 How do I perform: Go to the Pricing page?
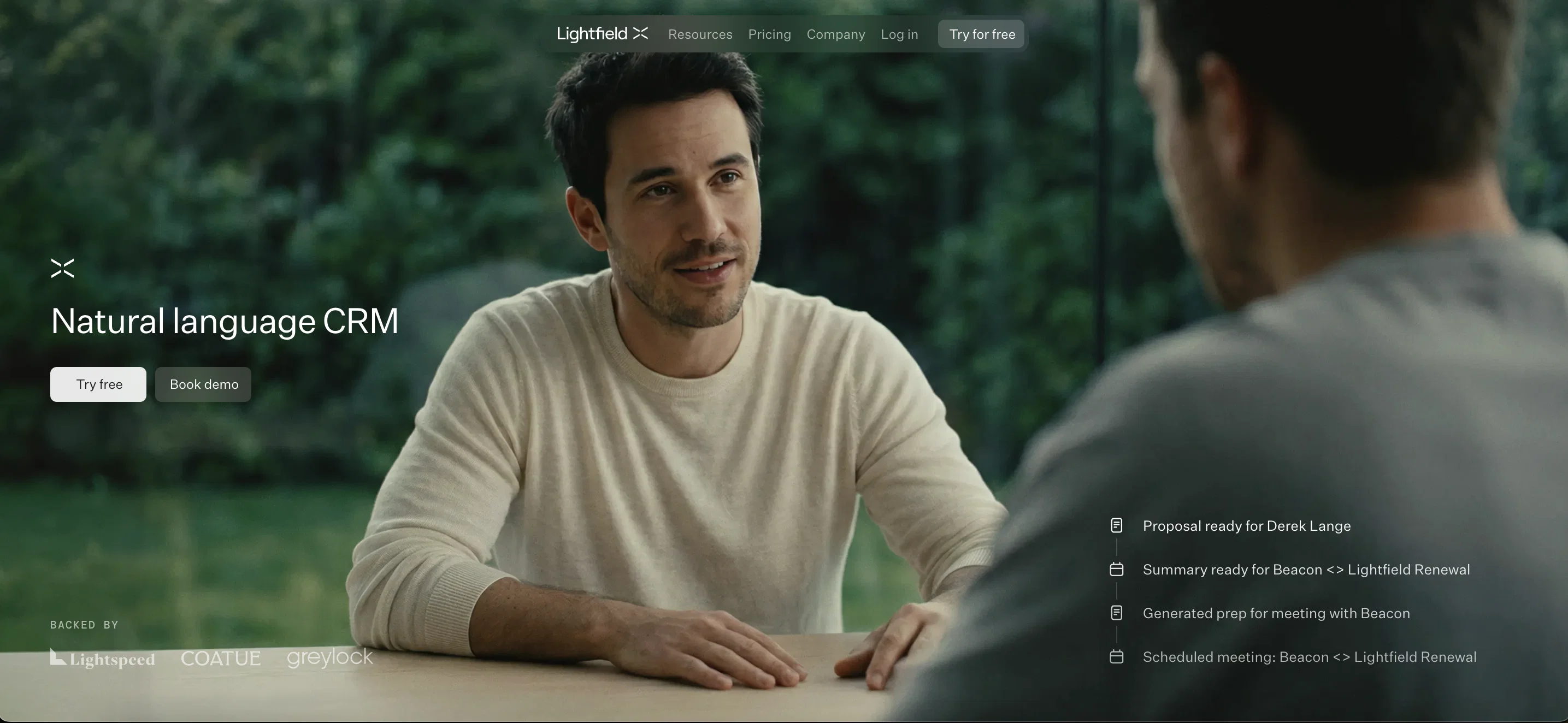click(769, 34)
